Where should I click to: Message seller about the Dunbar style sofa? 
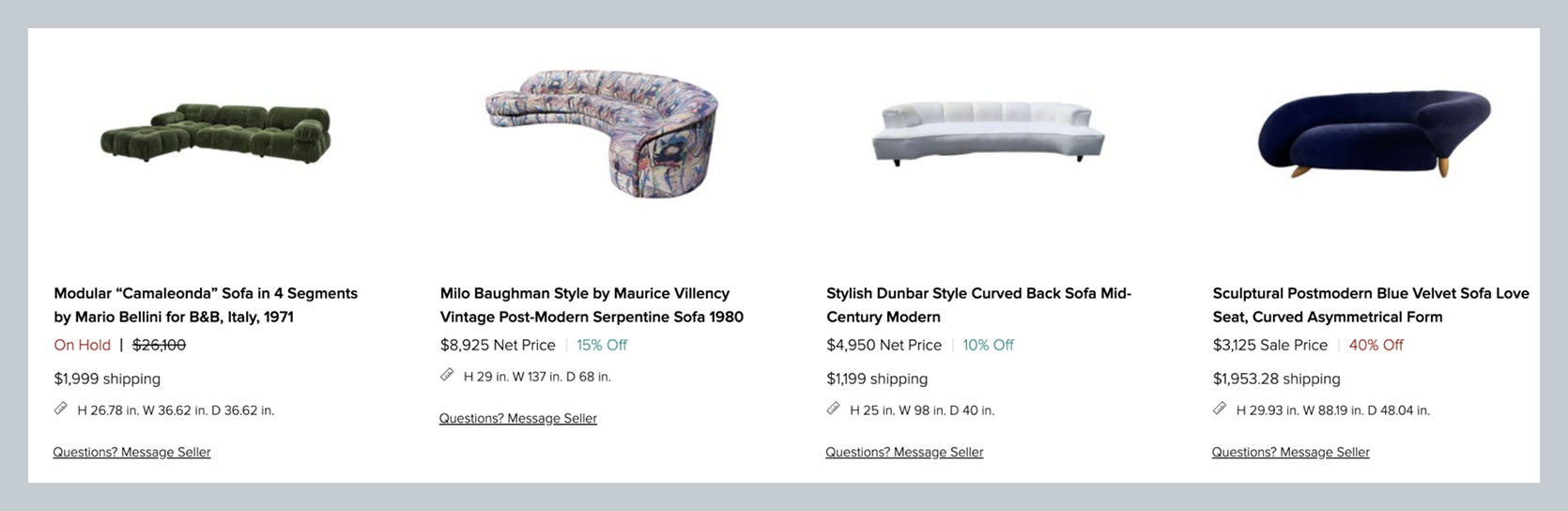(904, 452)
